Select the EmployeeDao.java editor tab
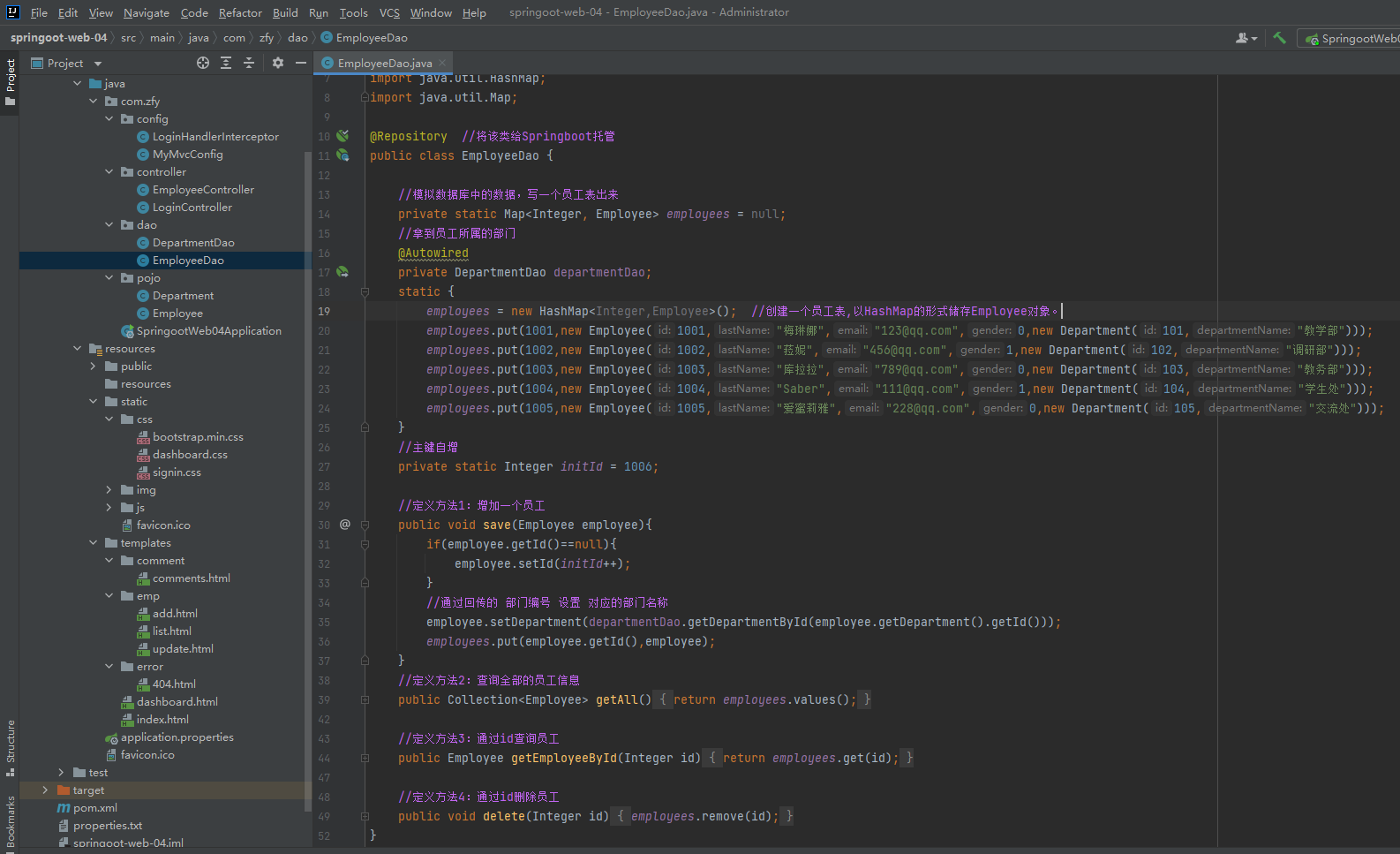 pos(384,64)
